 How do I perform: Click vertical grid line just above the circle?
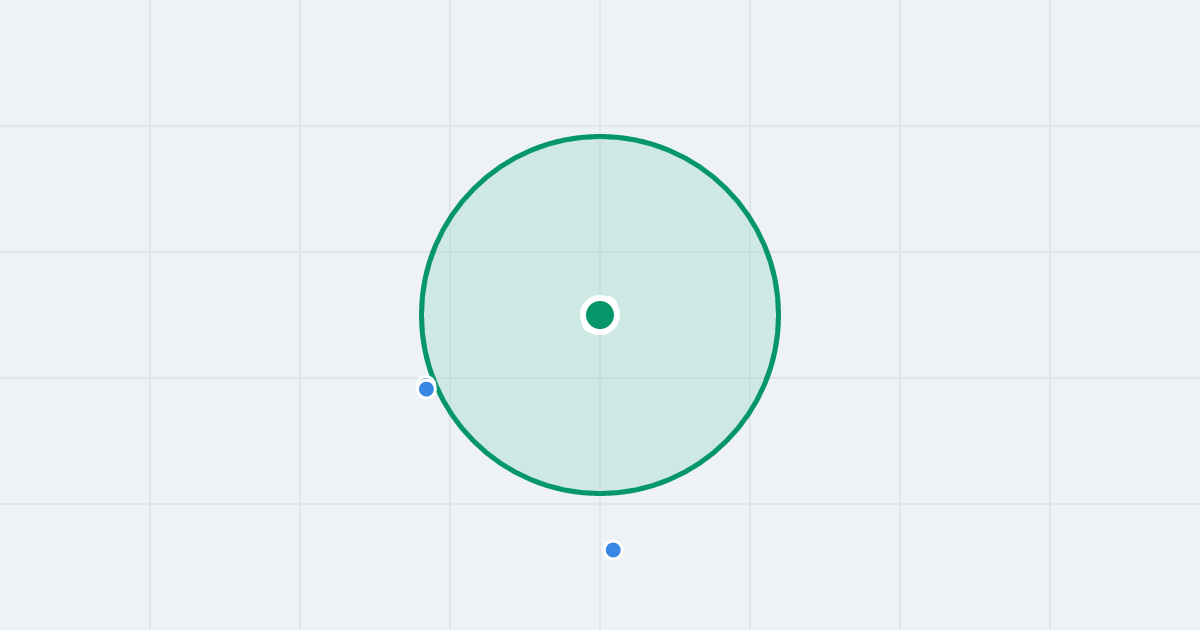pyautogui.click(x=600, y=66)
